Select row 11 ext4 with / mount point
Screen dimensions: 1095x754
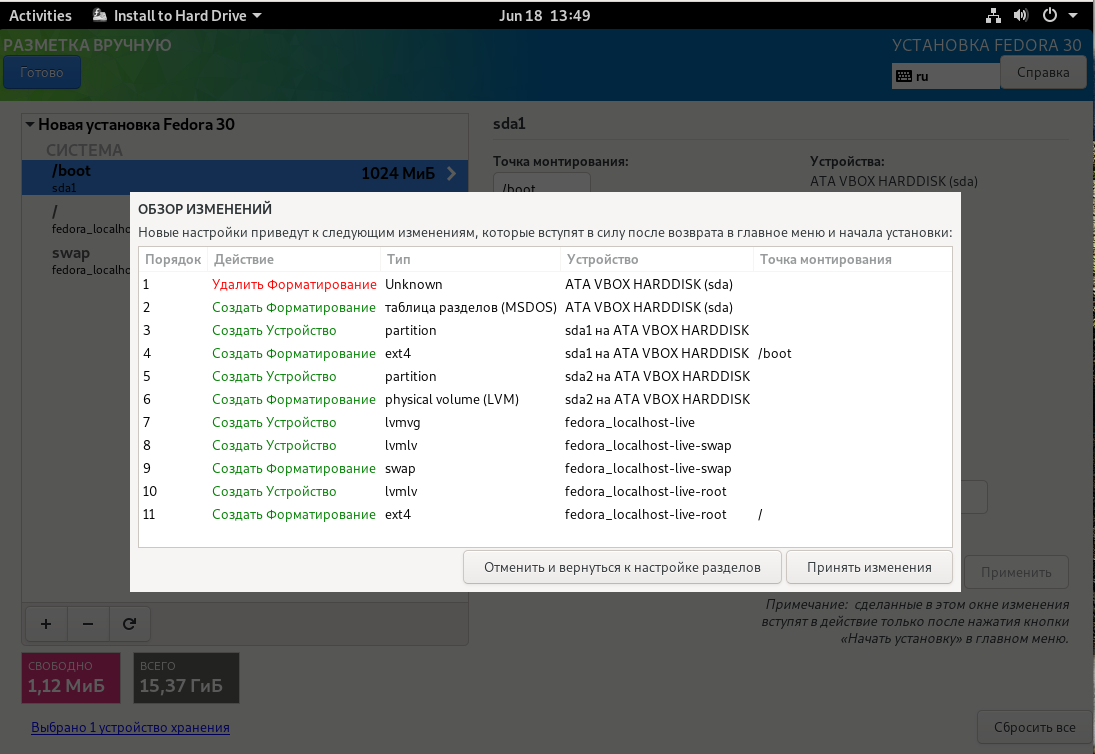pyautogui.click(x=545, y=515)
